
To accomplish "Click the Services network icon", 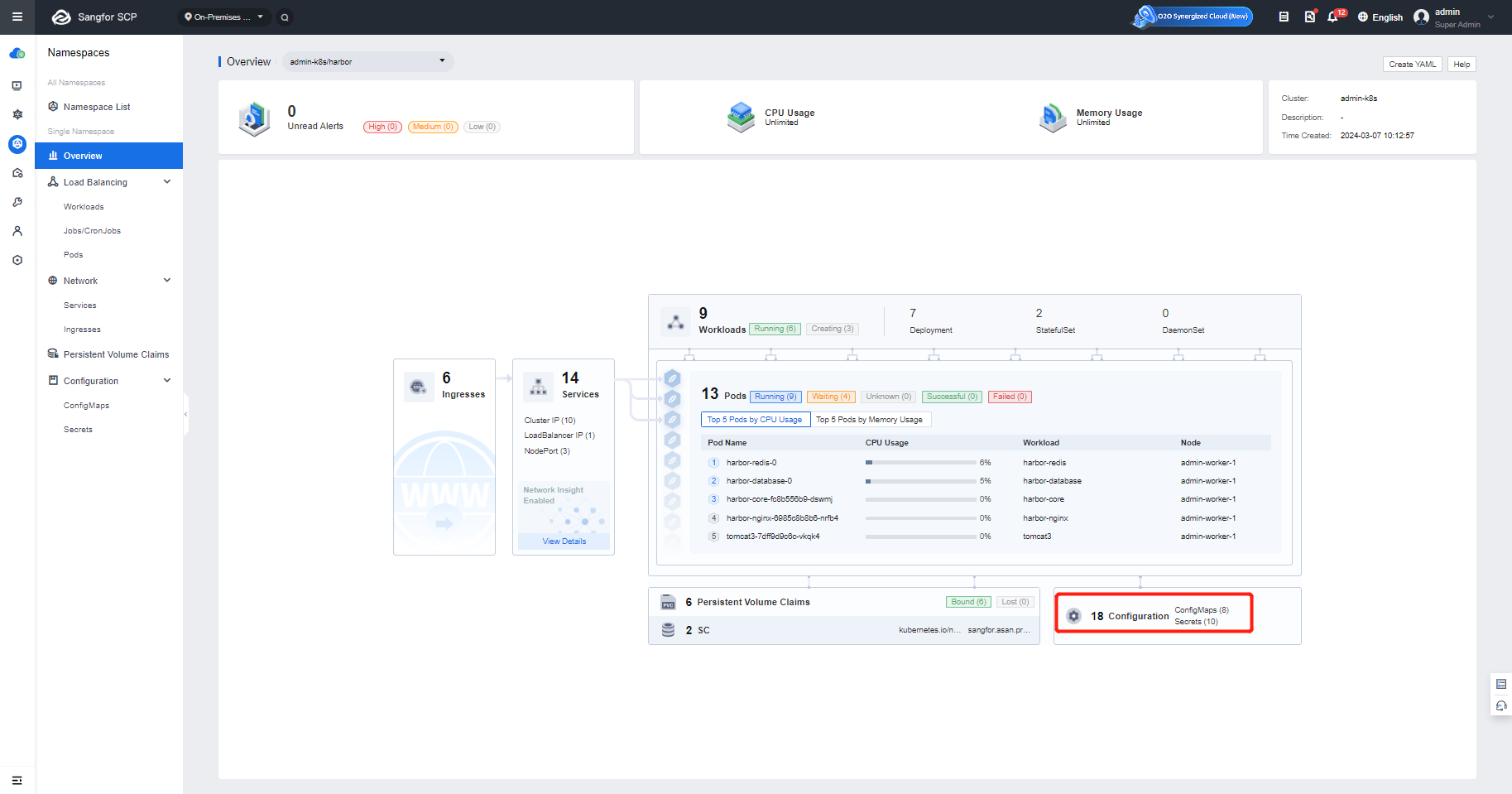I will click(539, 386).
